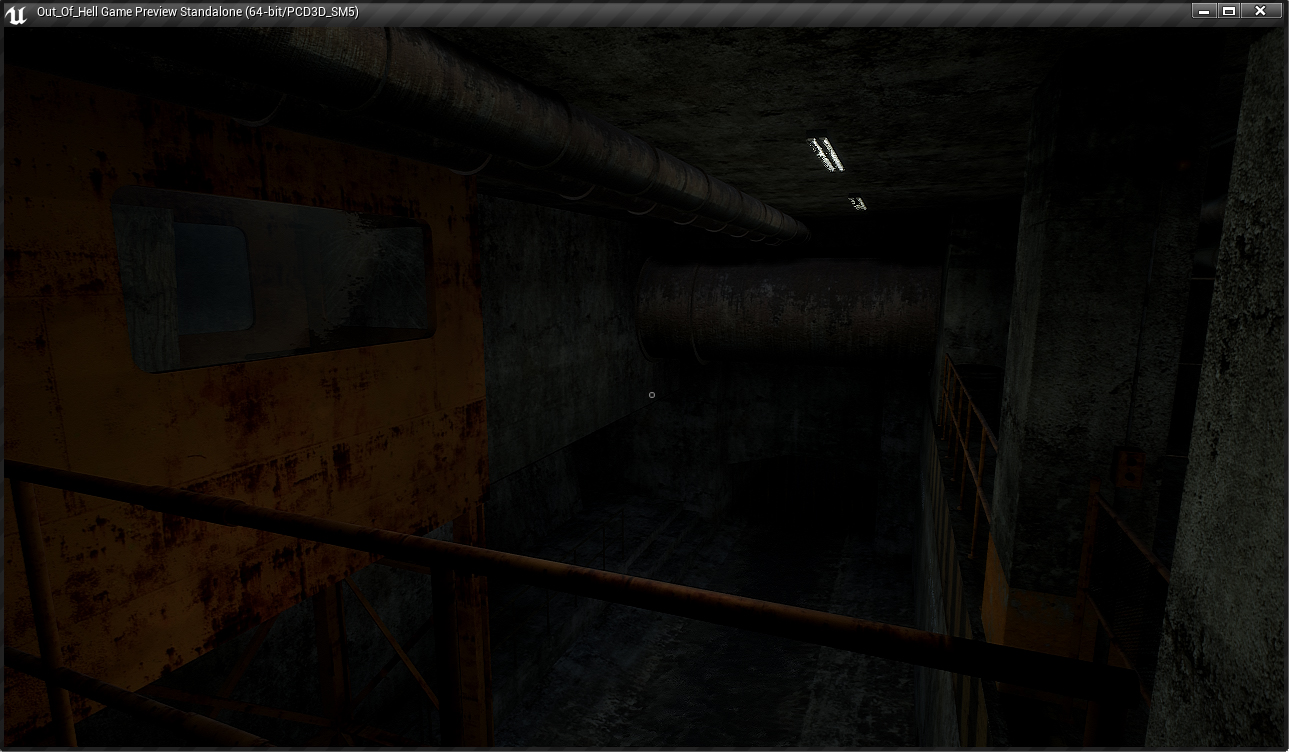
Task: Click the Out_Of_Hell Game Preview title text
Action: pos(197,12)
